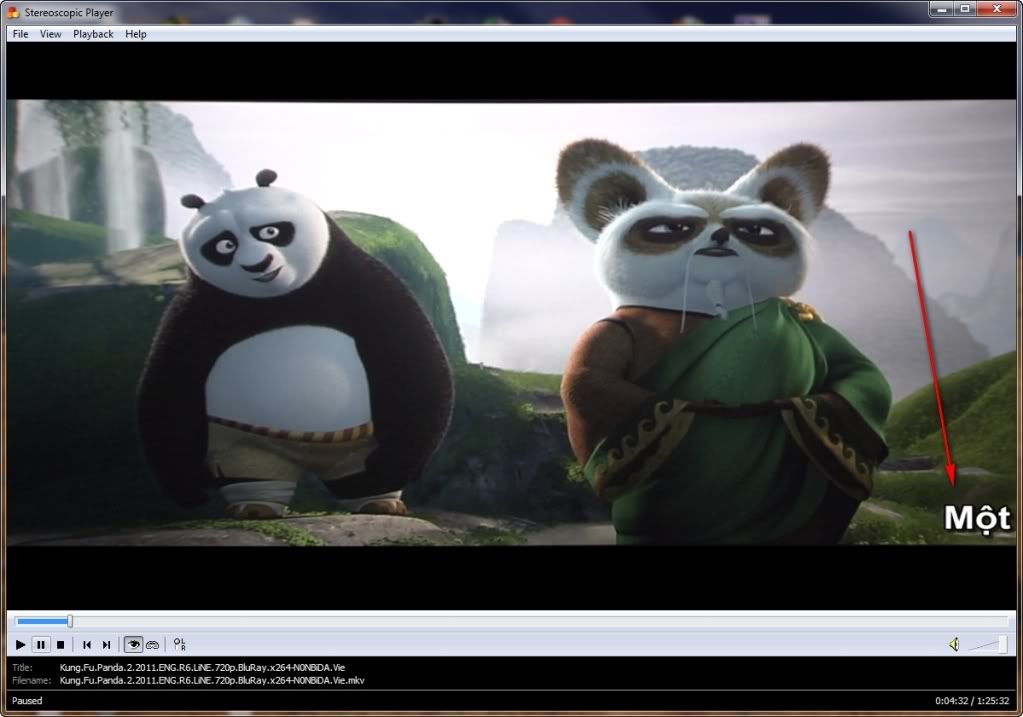Start playback with the Play button
The height and width of the screenshot is (717, 1023).
point(20,645)
